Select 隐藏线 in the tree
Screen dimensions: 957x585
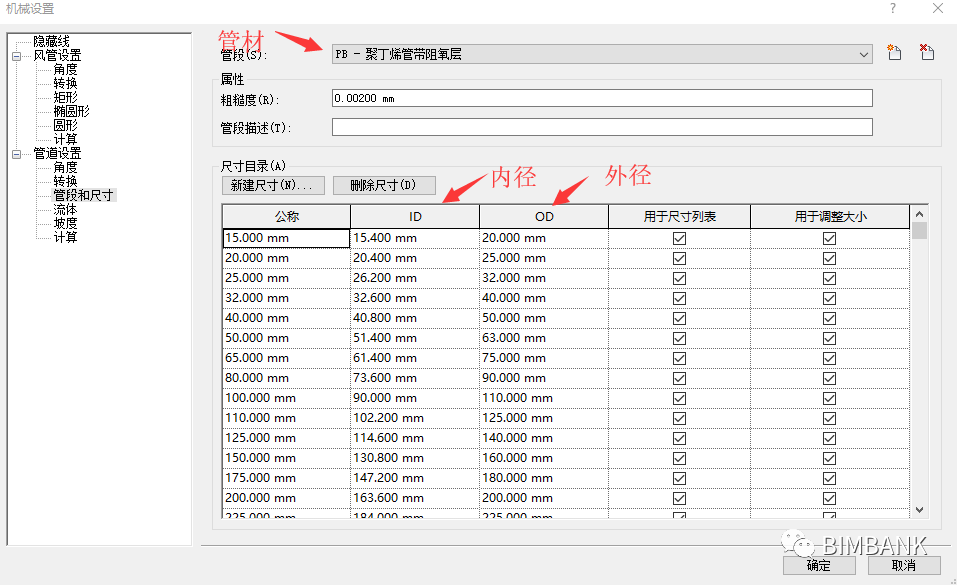coord(51,42)
